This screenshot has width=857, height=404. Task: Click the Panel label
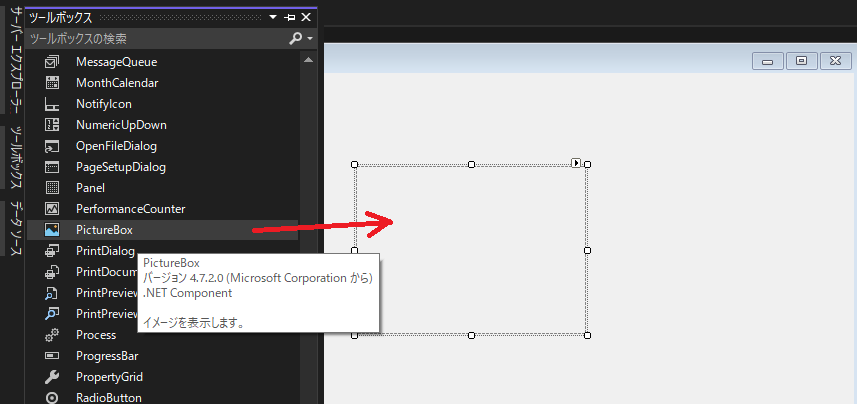[x=91, y=188]
